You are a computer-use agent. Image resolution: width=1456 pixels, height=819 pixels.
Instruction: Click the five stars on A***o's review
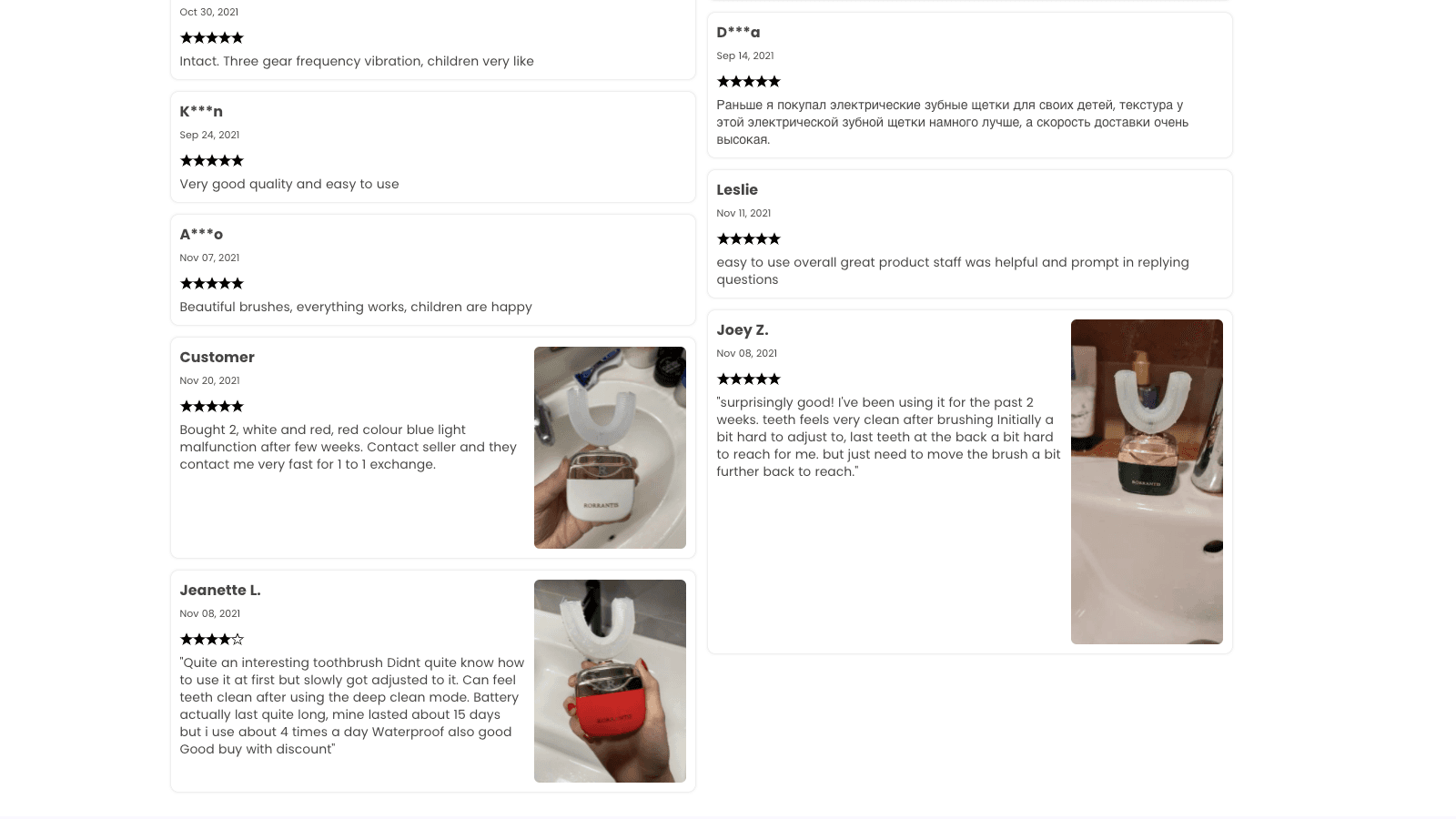[x=211, y=284]
